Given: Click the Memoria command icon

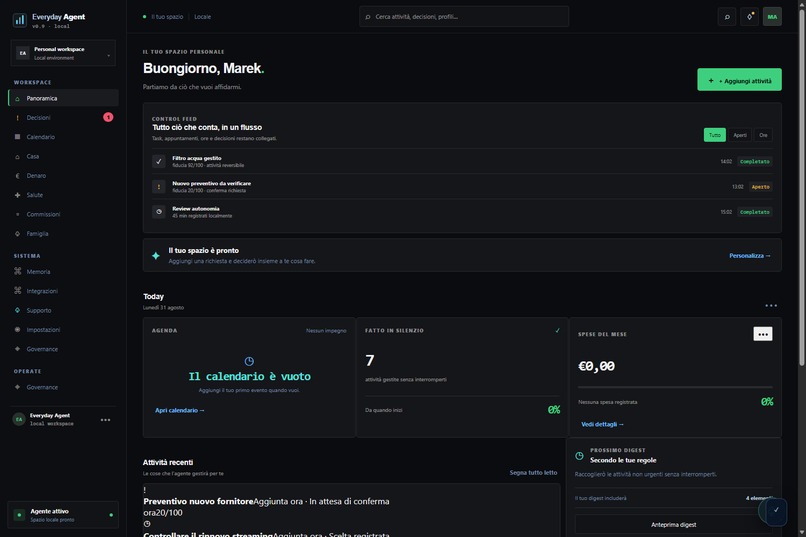Looking at the screenshot, I should tap(17, 271).
